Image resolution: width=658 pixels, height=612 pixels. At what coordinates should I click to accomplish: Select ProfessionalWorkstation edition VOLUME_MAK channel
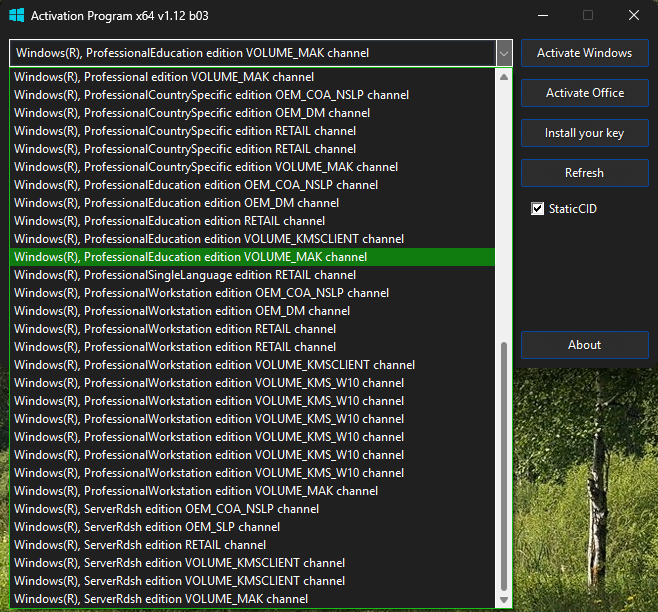pyautogui.click(x=252, y=491)
